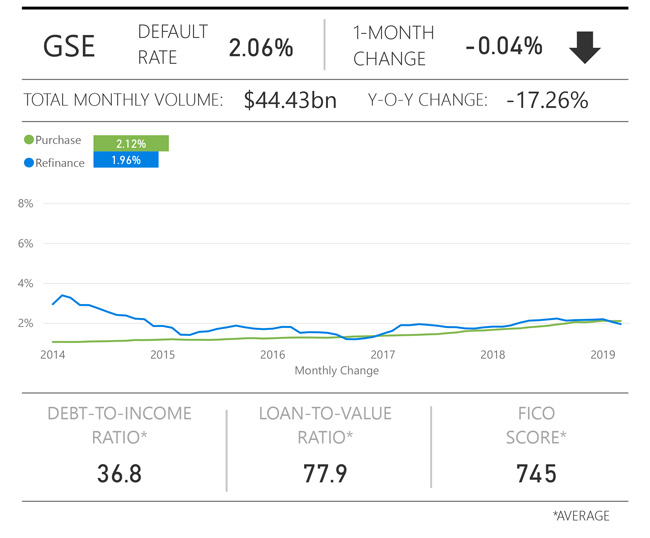This screenshot has height=538, width=650.
Task: Click the 2014 x-axis label
Action: pos(52,354)
